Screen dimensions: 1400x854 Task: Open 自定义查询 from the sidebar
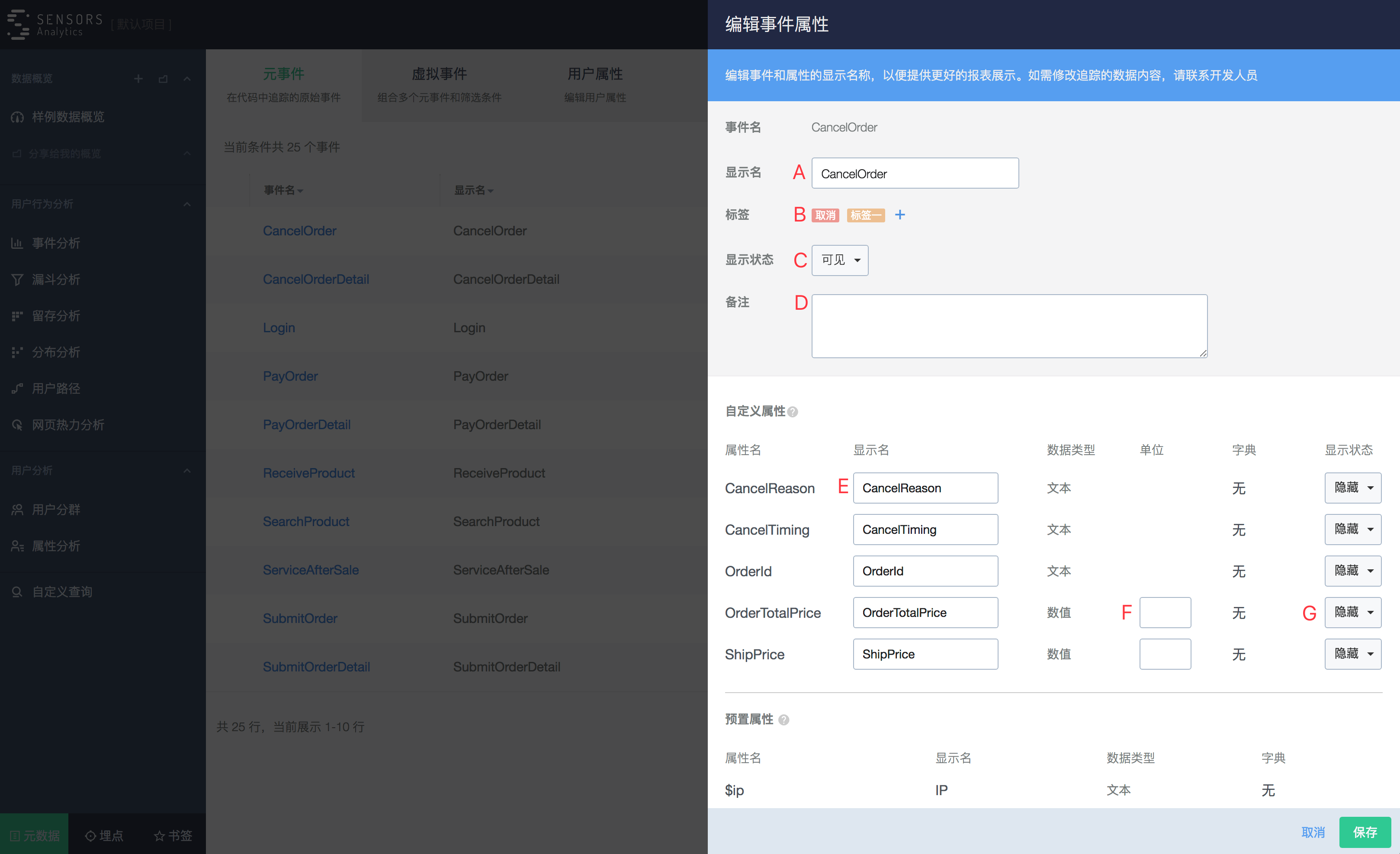[62, 592]
